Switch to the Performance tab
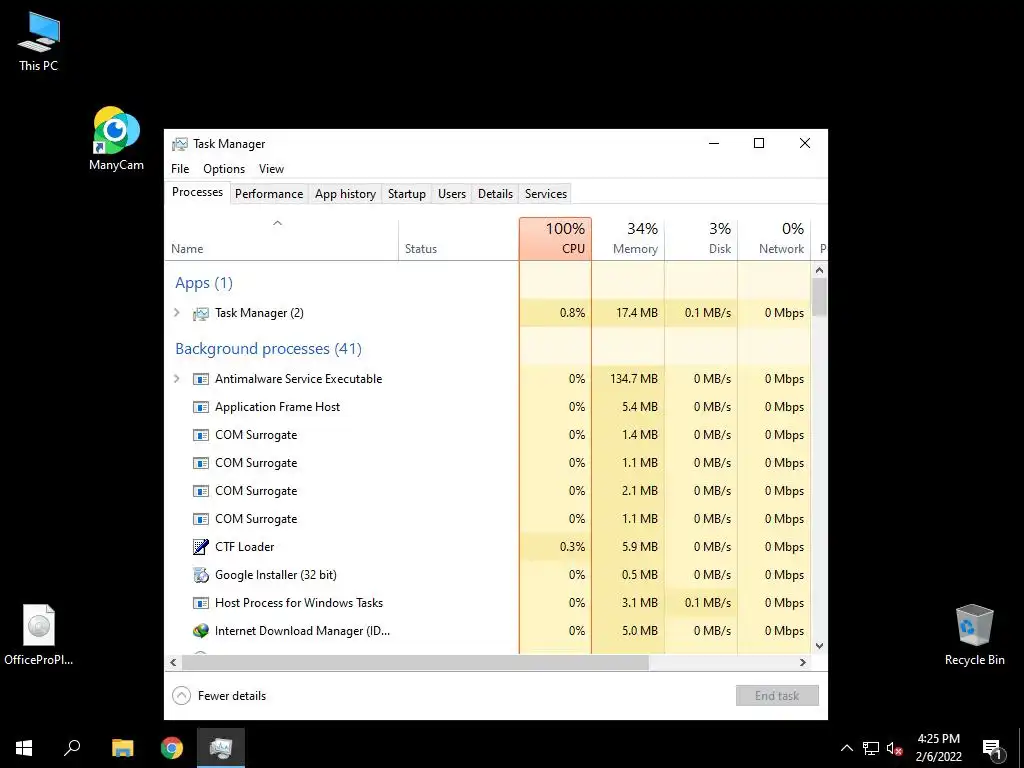Viewport: 1024px width, 768px height. (x=269, y=194)
